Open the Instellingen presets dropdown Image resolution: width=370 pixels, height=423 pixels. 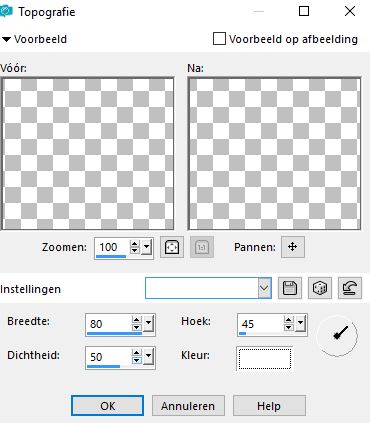pyautogui.click(x=264, y=288)
